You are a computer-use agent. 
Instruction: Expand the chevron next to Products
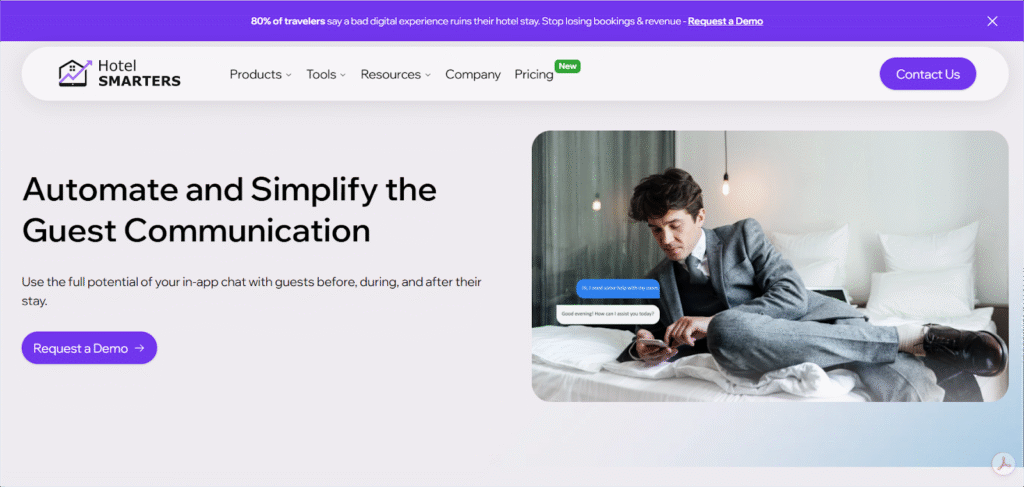(288, 75)
